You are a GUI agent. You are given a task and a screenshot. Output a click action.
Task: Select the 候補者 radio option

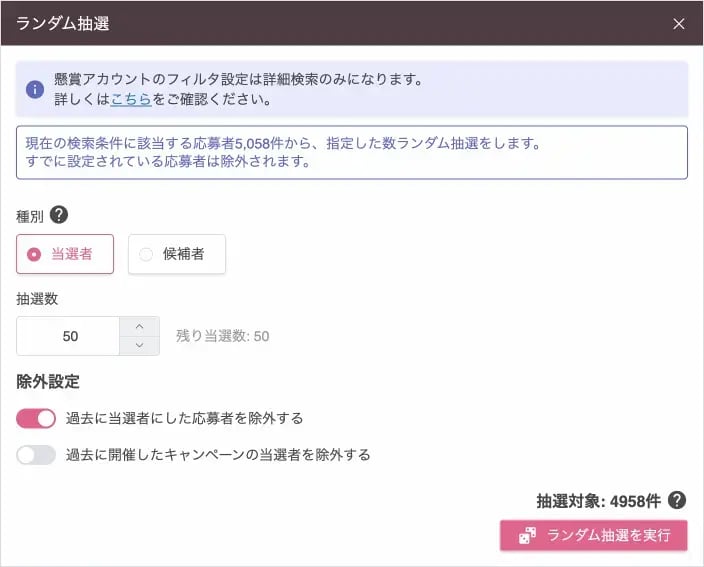point(176,254)
